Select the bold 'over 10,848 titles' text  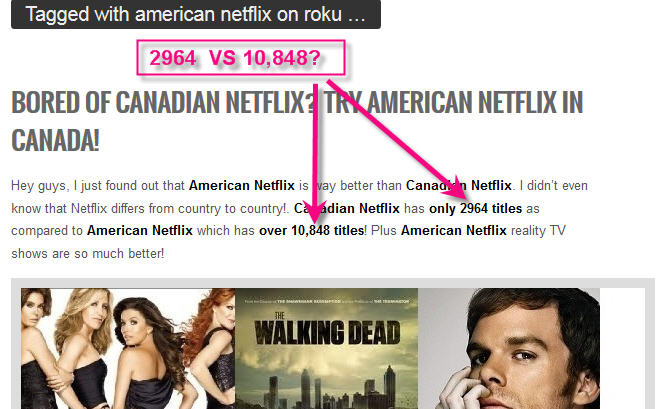(311, 231)
